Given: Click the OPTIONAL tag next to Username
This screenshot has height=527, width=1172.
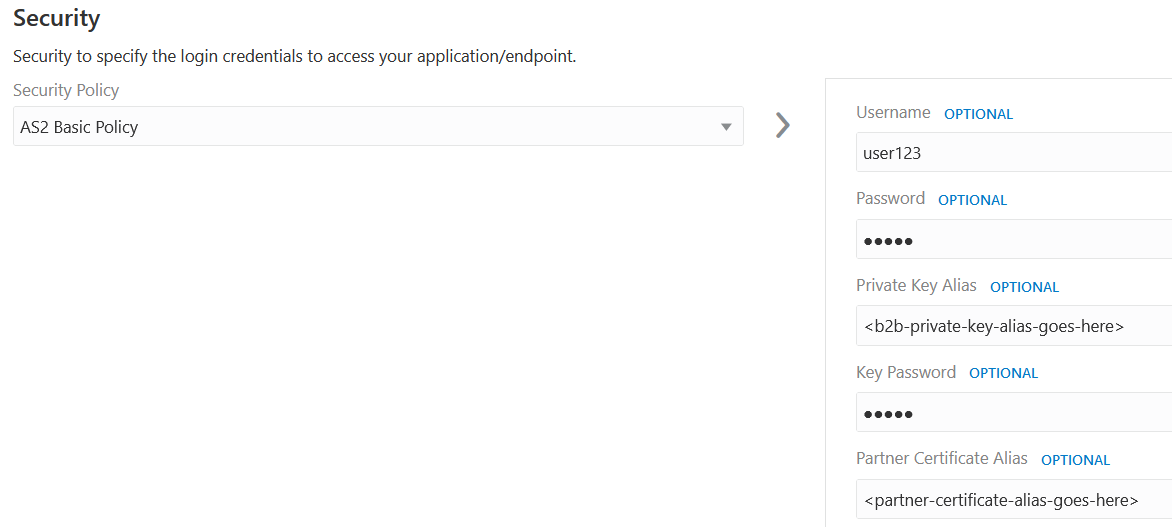Looking at the screenshot, I should (x=978, y=114).
